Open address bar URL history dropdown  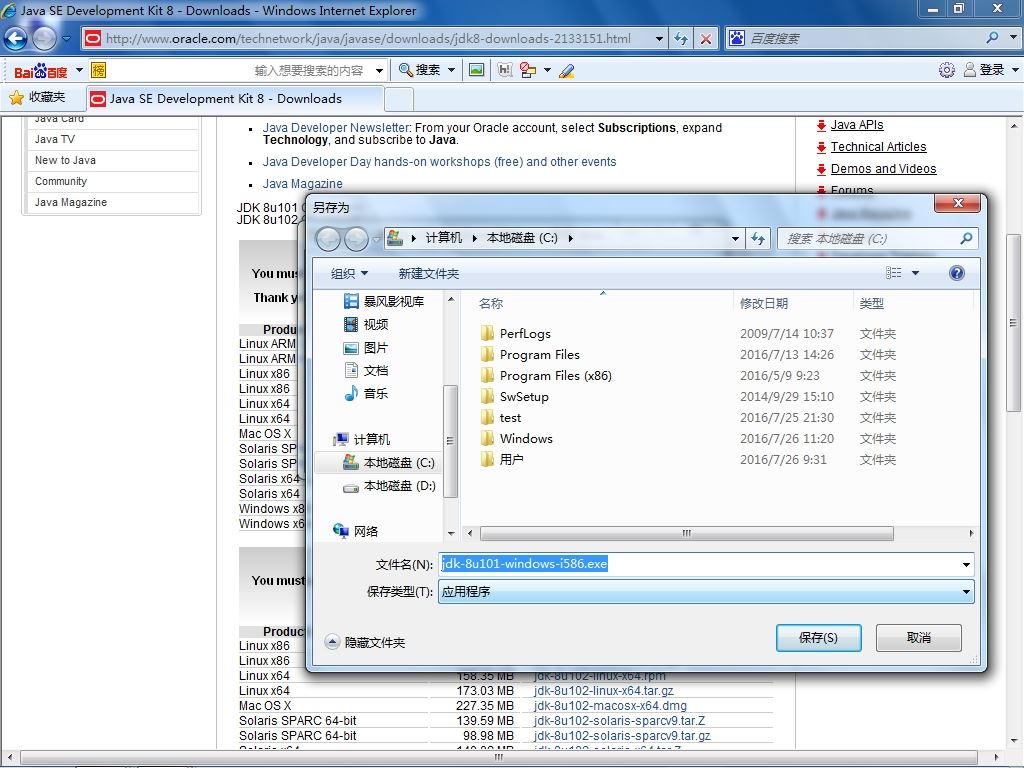pyautogui.click(x=660, y=39)
